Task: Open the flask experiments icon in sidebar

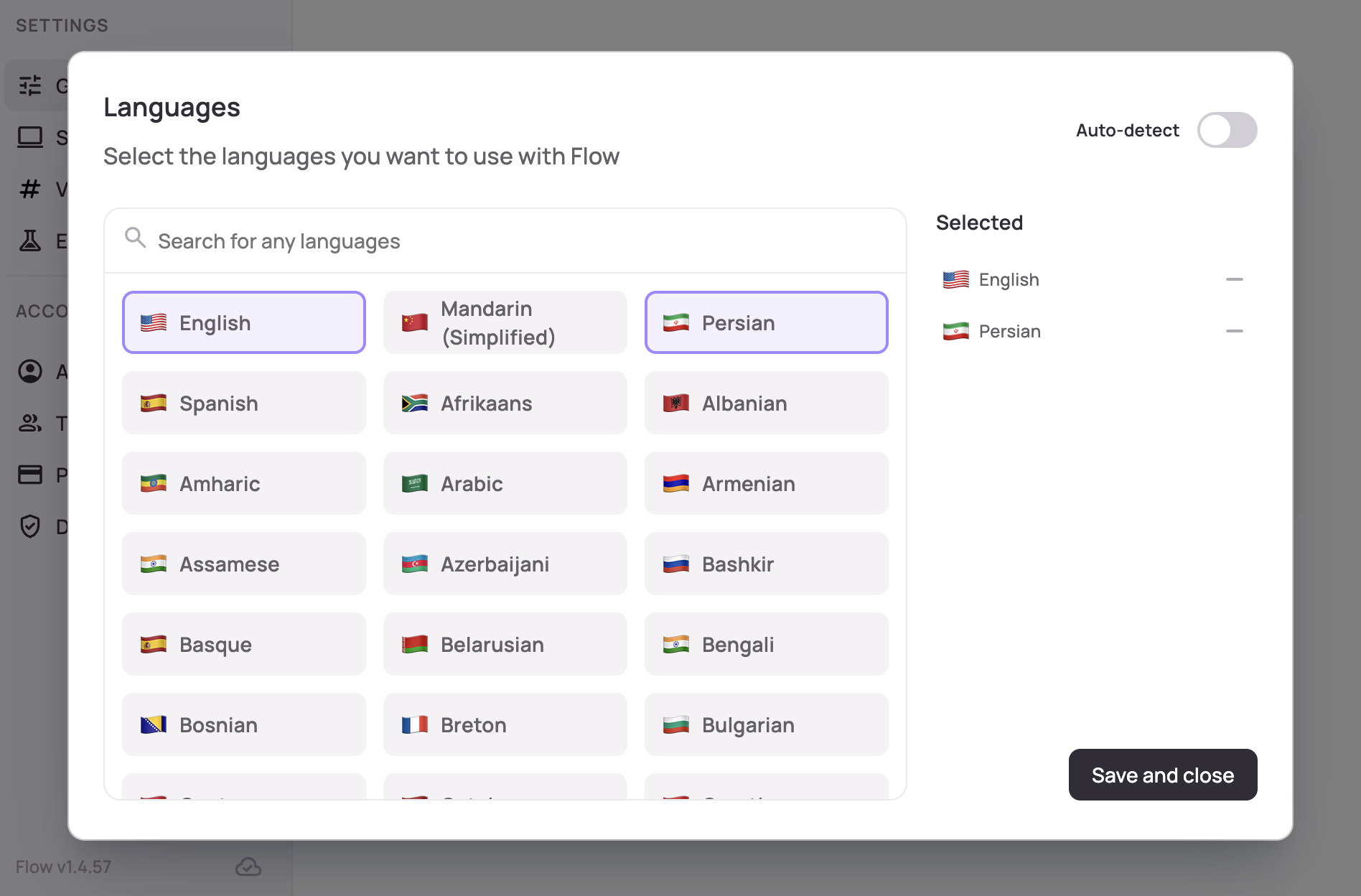Action: point(30,241)
